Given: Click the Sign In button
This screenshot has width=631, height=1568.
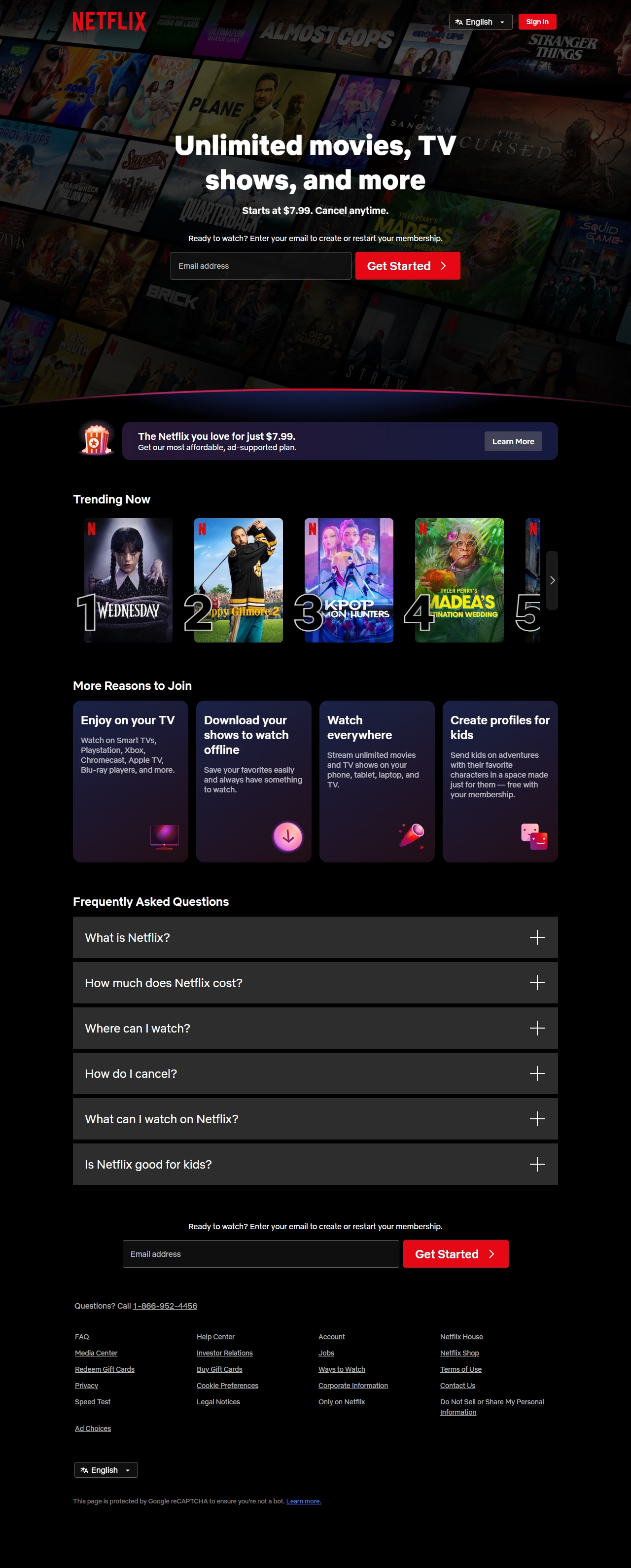Looking at the screenshot, I should [x=537, y=22].
